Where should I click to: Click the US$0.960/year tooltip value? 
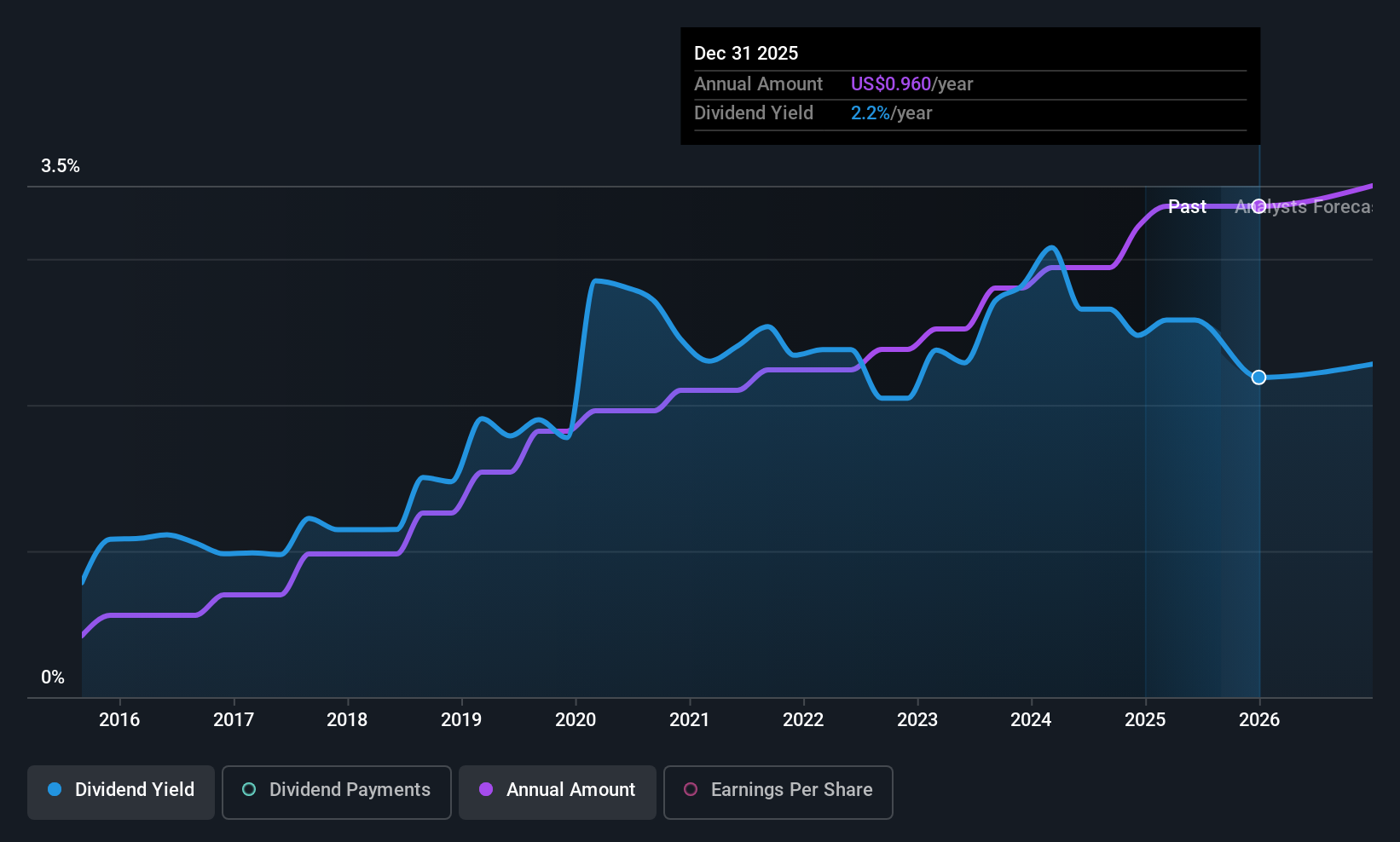point(911,84)
